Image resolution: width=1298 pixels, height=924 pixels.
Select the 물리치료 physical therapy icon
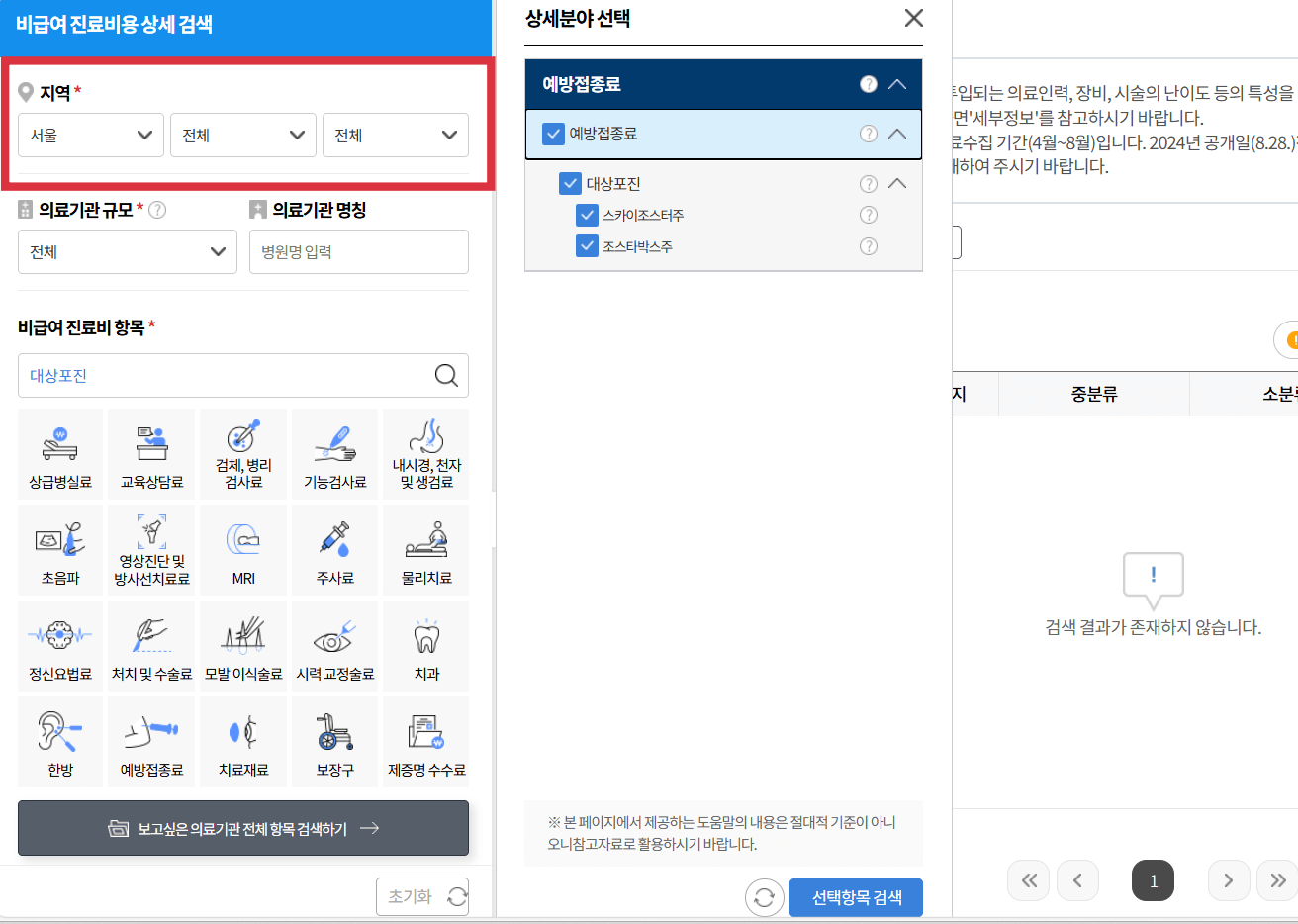[425, 550]
